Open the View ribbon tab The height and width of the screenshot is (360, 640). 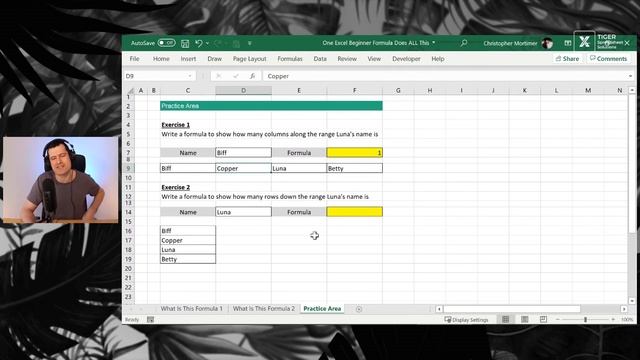pos(374,59)
